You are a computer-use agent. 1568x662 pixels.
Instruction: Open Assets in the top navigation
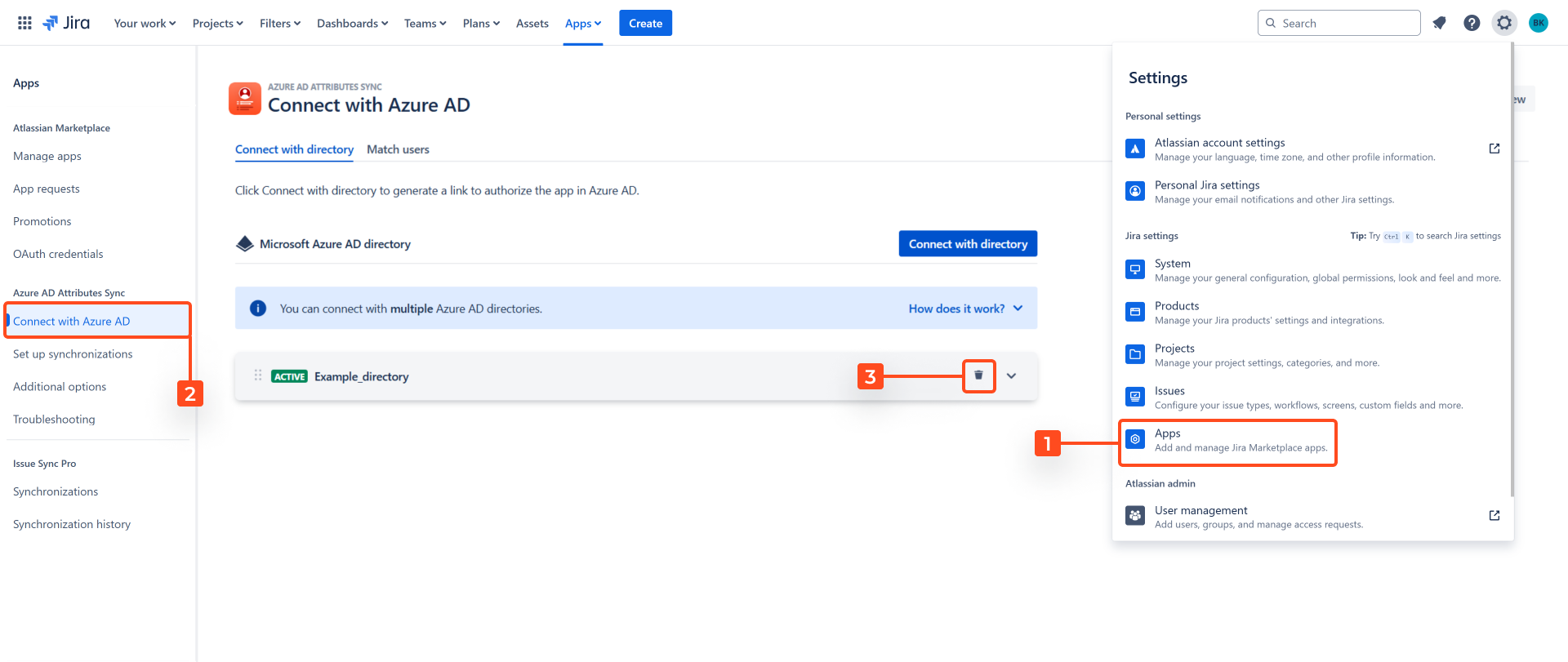[532, 23]
